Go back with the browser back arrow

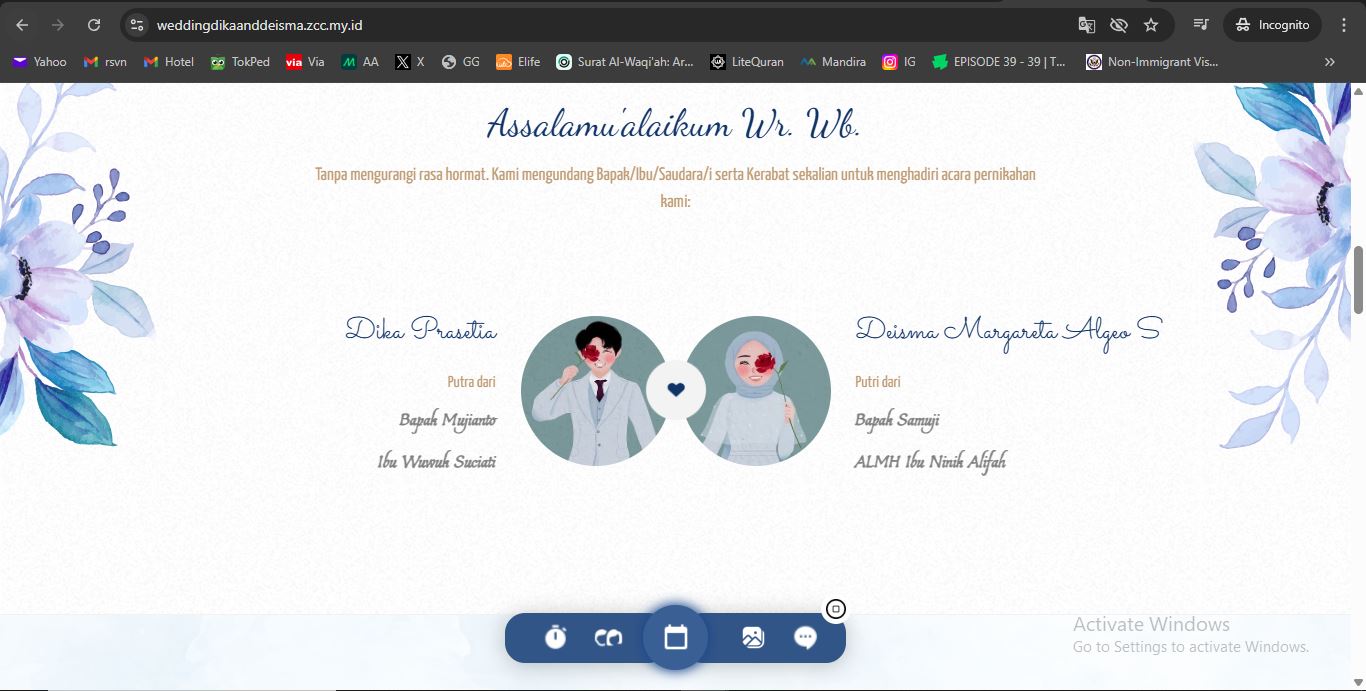pos(22,25)
